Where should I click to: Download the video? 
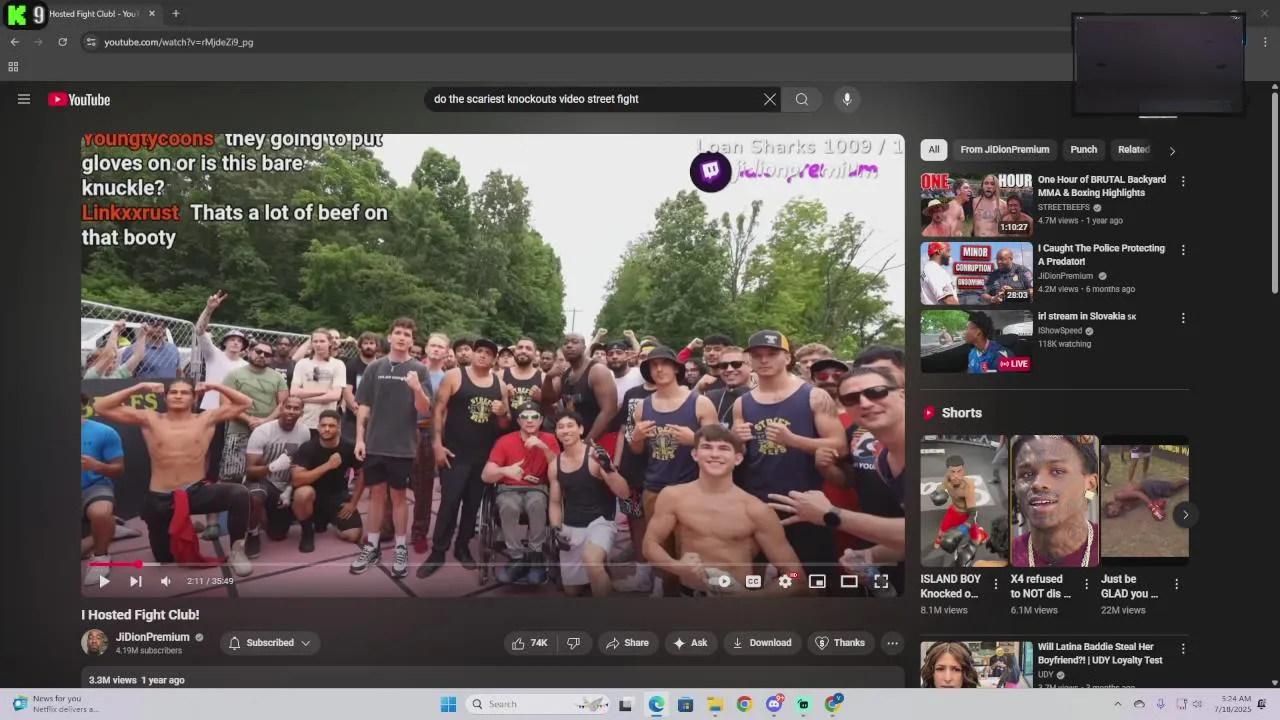(x=762, y=643)
